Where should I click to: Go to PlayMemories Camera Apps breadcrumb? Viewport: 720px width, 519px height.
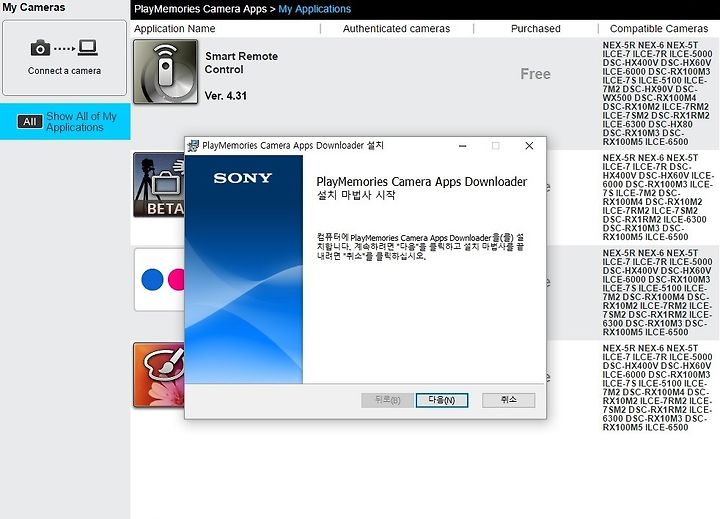(x=200, y=9)
